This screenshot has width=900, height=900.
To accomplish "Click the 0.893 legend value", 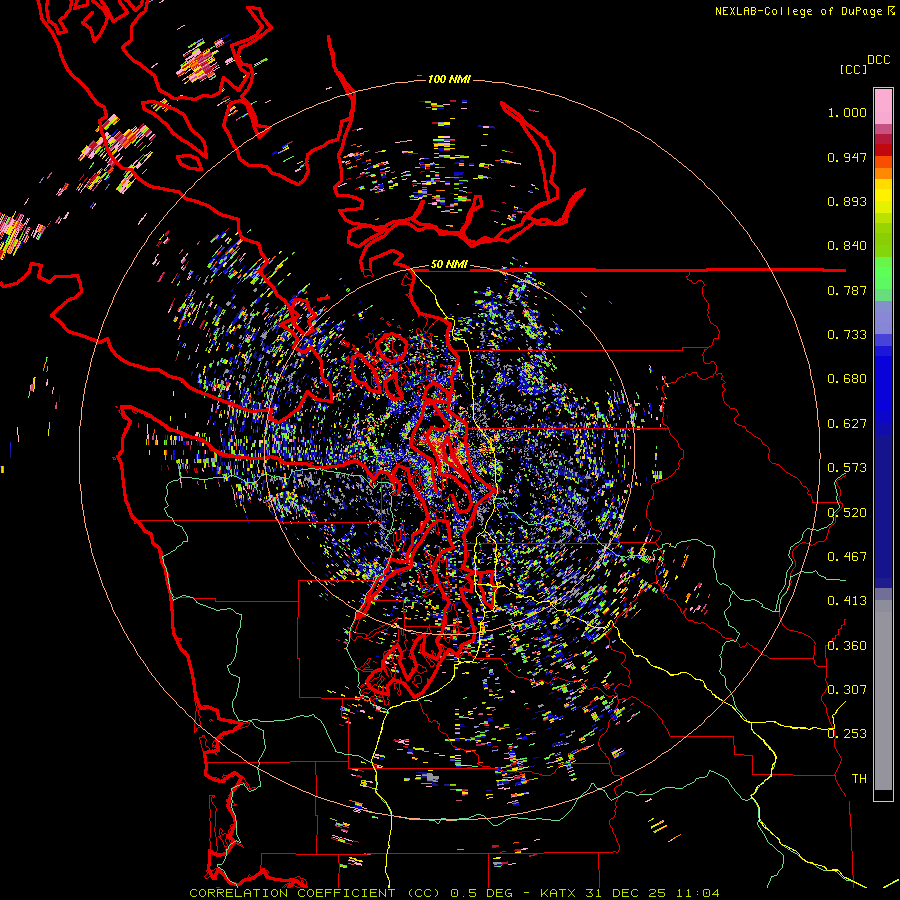I will click(x=847, y=201).
